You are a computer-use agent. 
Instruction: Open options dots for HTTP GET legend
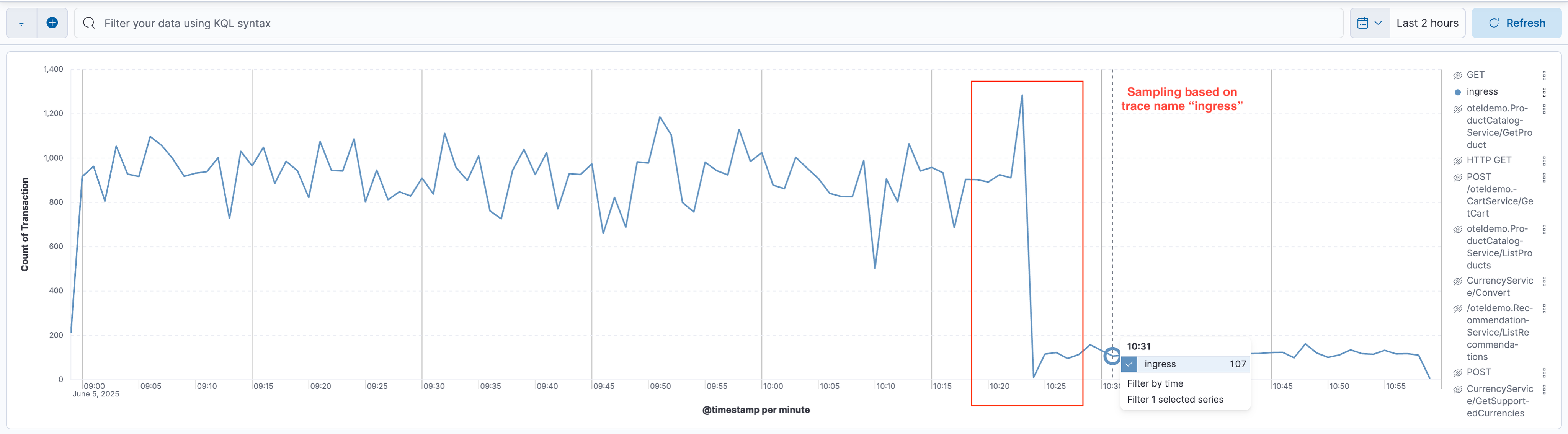pos(1544,161)
